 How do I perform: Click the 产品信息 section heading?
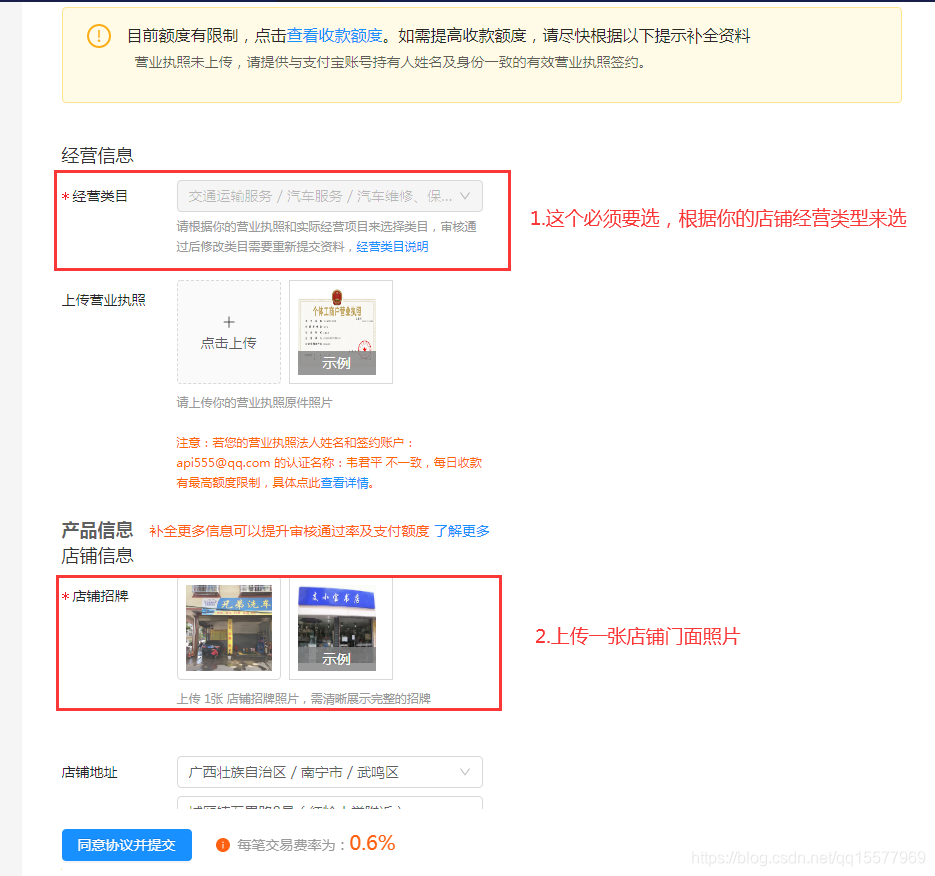(x=97, y=530)
